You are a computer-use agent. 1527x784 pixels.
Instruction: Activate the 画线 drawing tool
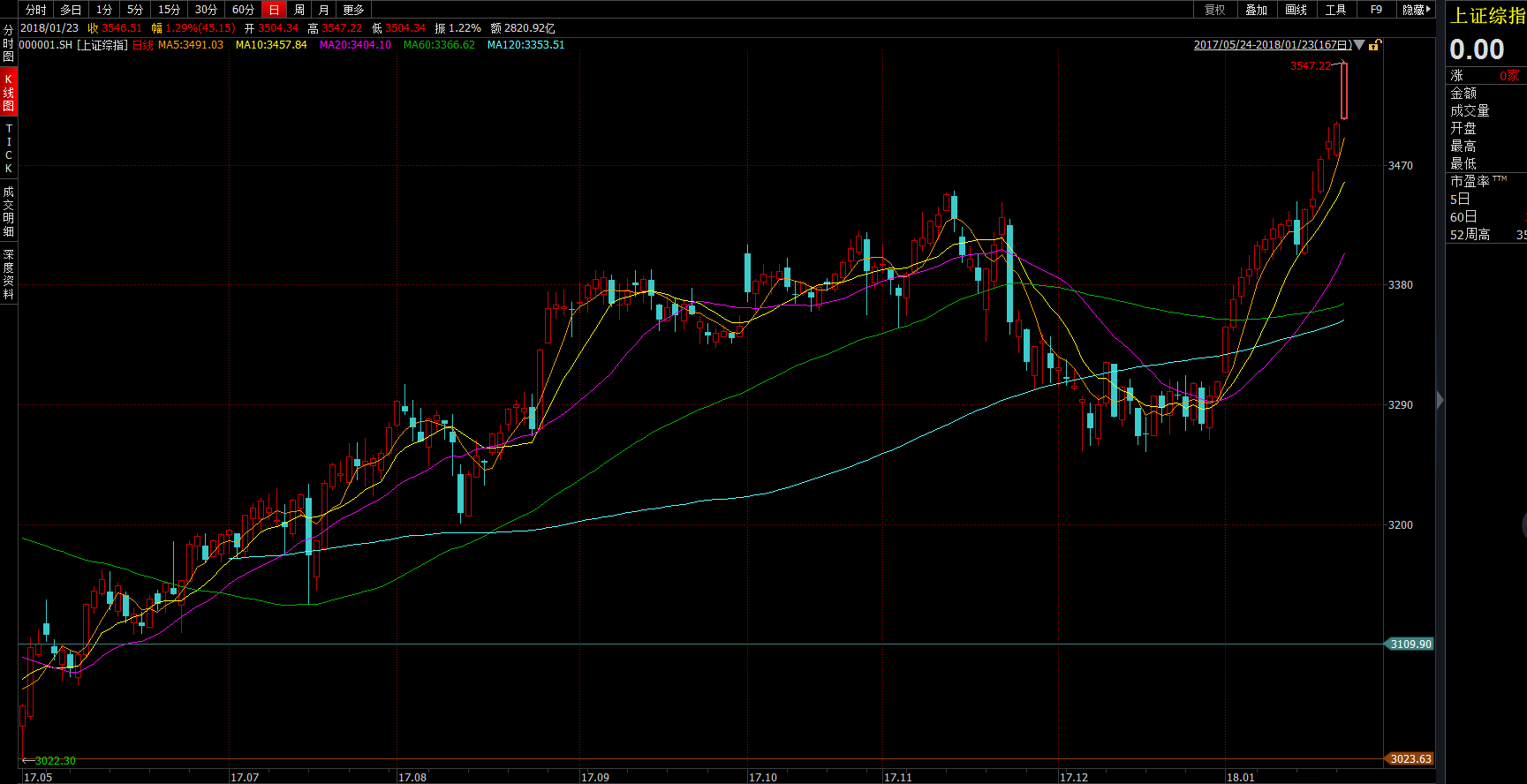1296,10
